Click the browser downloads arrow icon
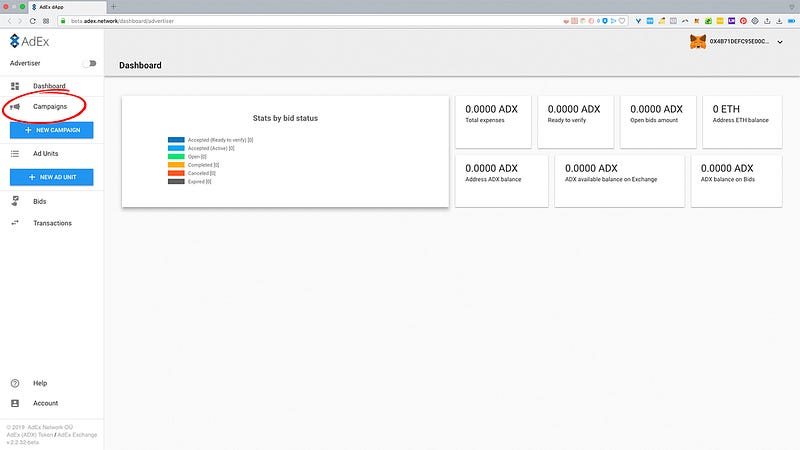 (779, 21)
